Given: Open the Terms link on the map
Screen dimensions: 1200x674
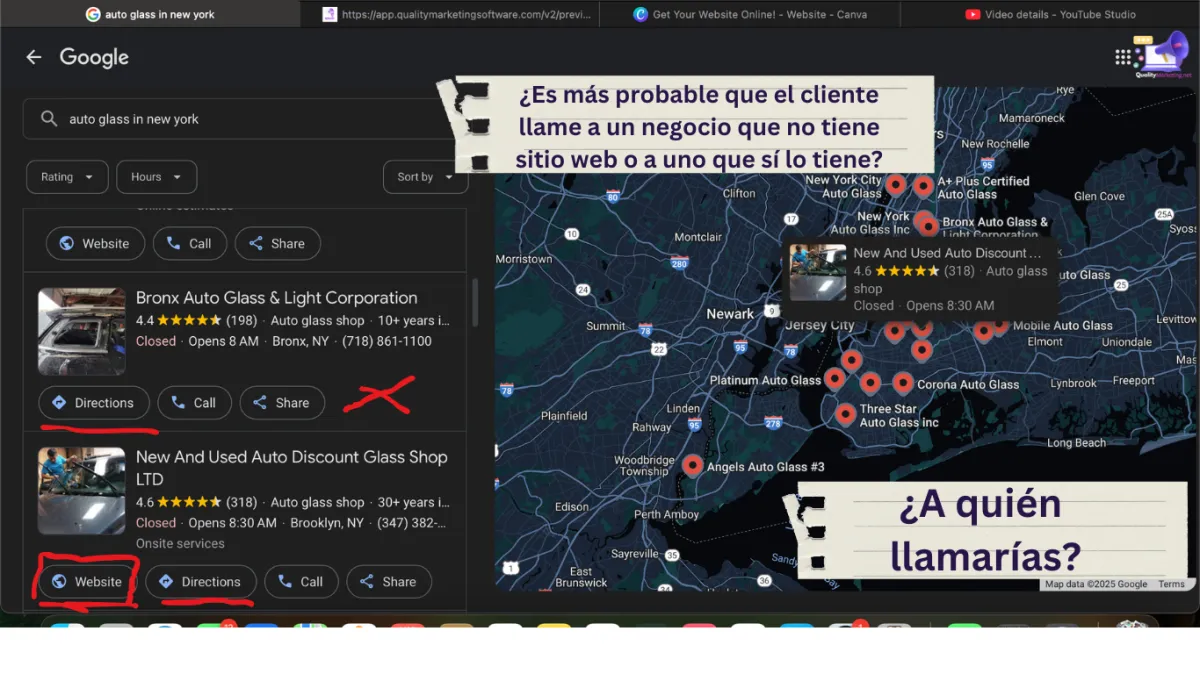Looking at the screenshot, I should tap(1171, 584).
